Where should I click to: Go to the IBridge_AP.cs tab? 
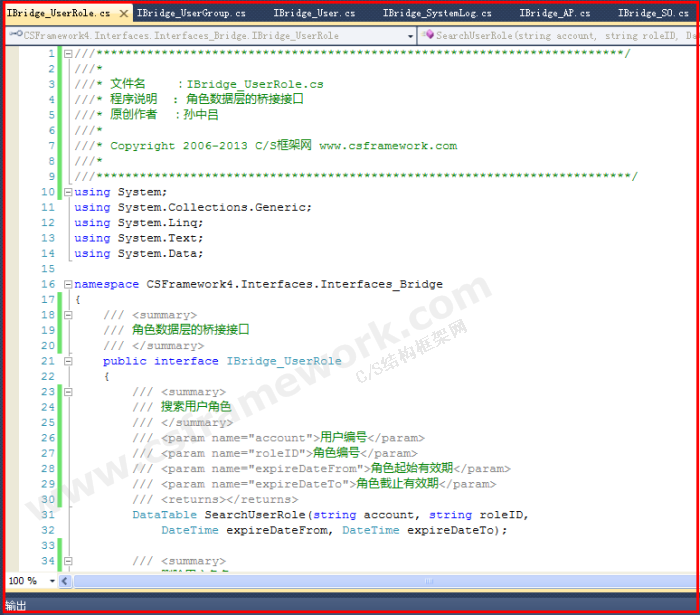coord(554,14)
